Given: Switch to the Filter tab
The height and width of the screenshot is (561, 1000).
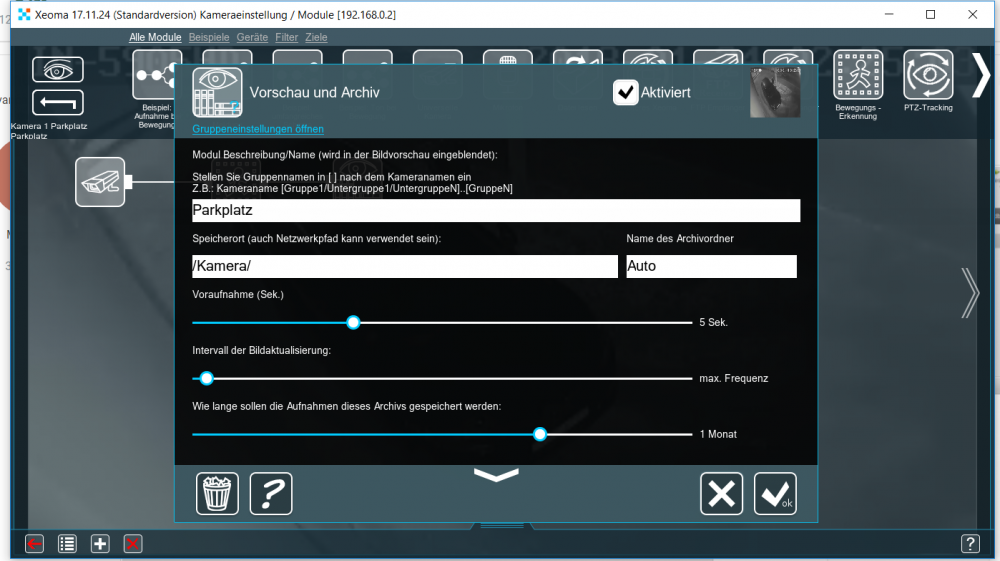Looking at the screenshot, I should click(x=286, y=38).
